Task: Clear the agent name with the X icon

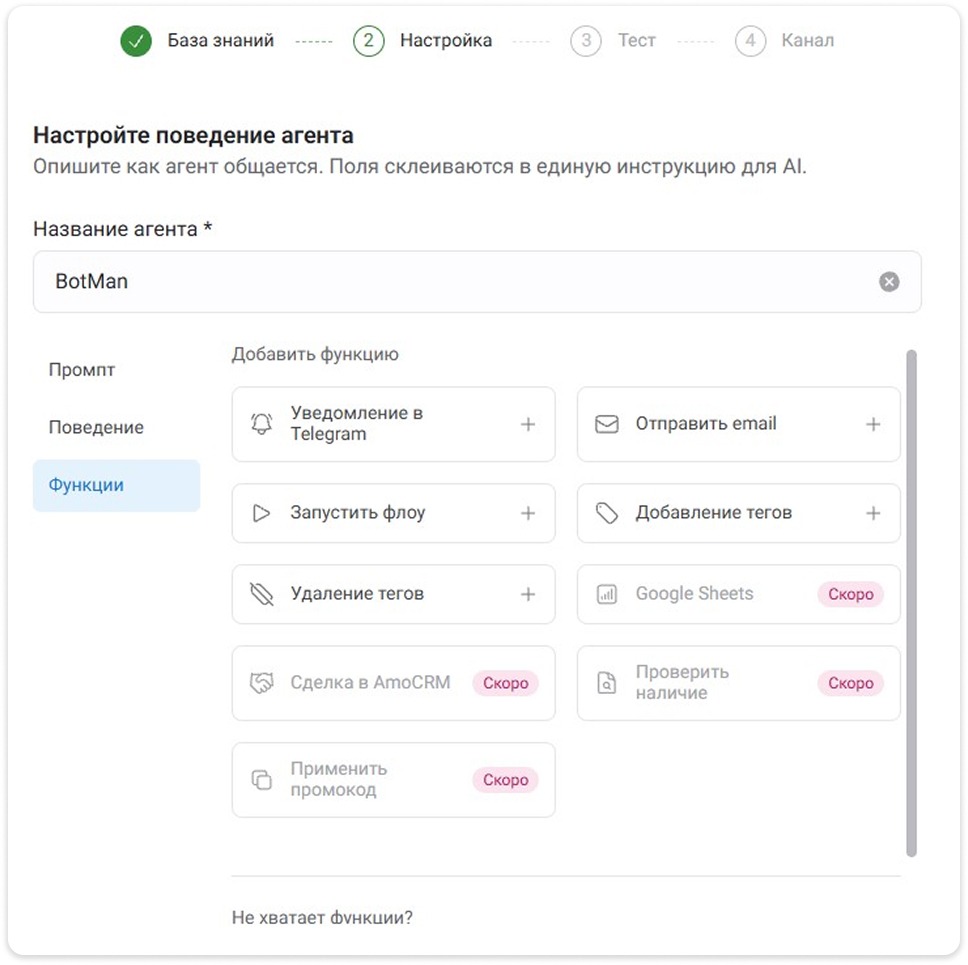Action: pyautogui.click(x=888, y=282)
